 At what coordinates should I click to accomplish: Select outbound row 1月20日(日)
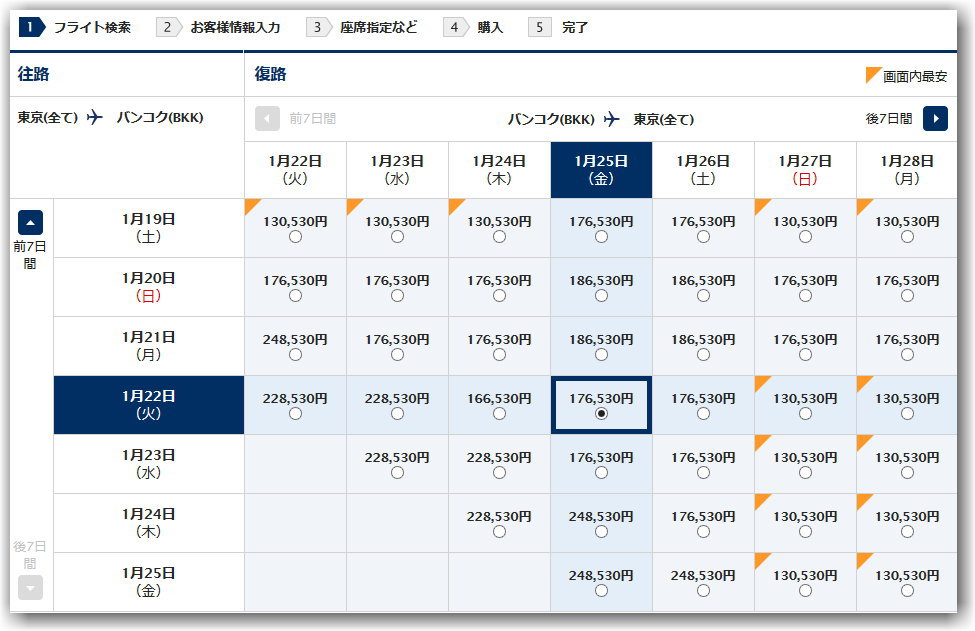coord(149,287)
